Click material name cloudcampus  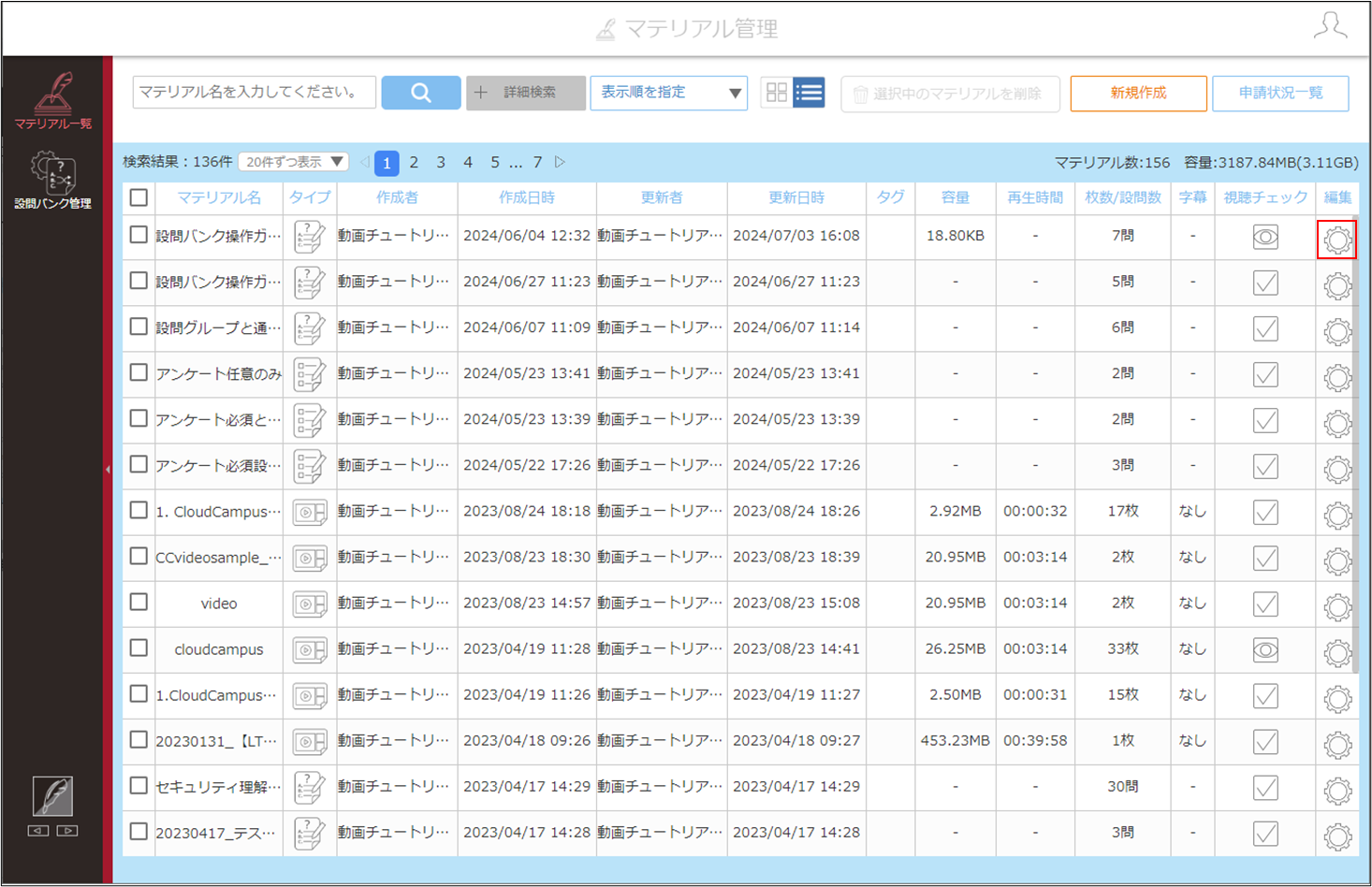point(219,649)
